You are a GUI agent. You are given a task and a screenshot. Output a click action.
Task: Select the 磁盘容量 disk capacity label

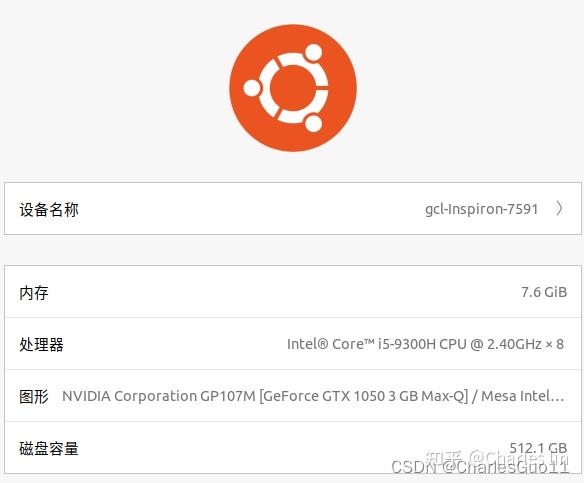49,448
